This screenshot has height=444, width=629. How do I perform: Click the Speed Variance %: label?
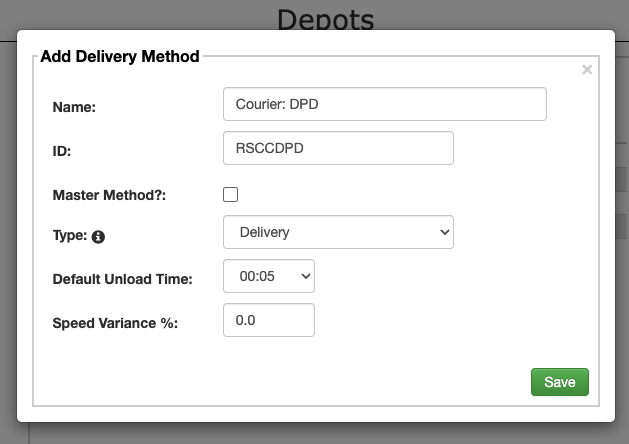pyautogui.click(x=115, y=323)
